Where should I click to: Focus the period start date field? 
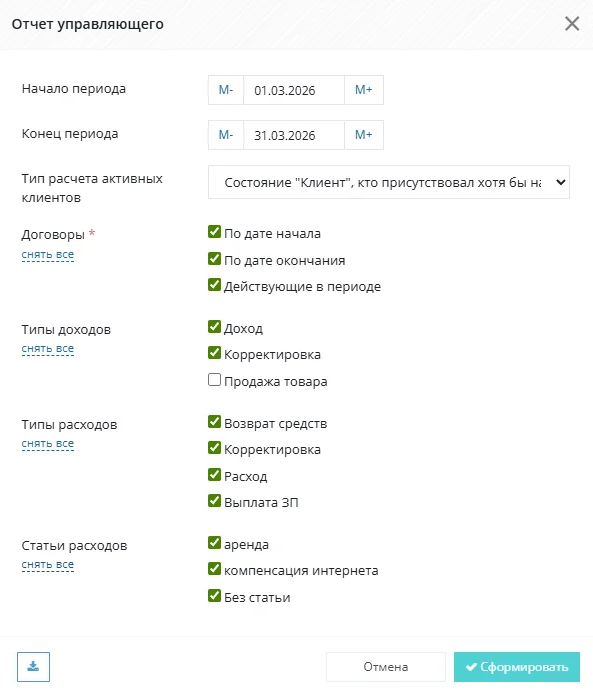(x=294, y=90)
